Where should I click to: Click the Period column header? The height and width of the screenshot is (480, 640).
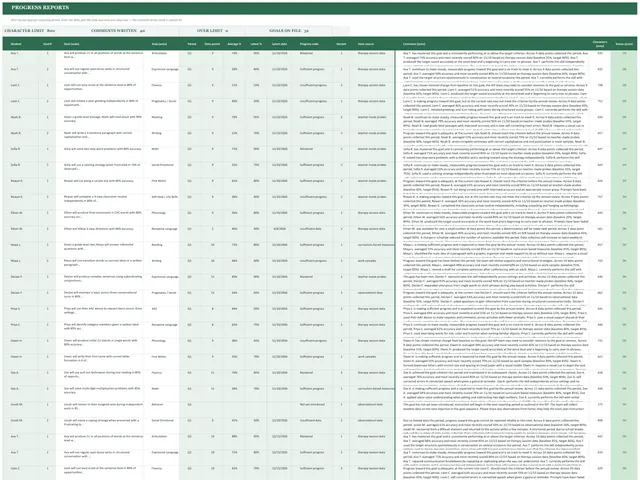[x=191, y=44]
